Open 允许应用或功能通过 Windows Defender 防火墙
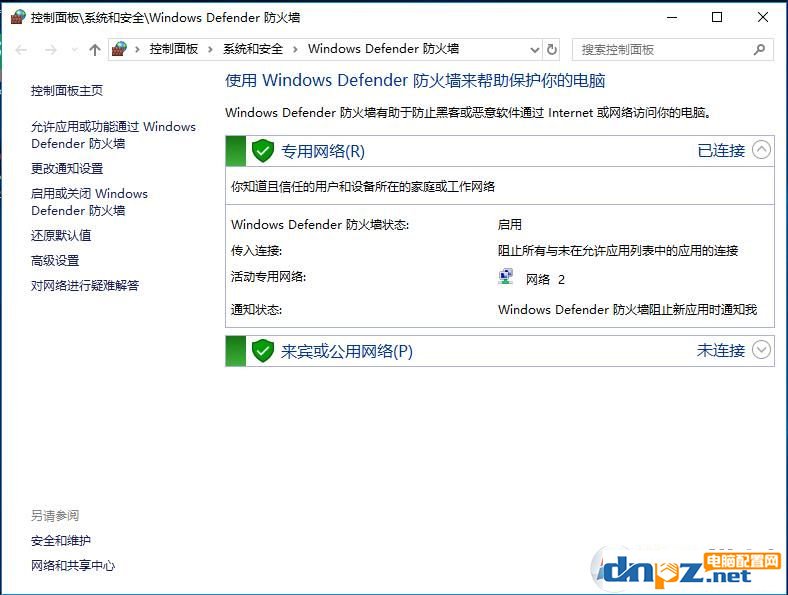The height and width of the screenshot is (595, 788). click(x=113, y=135)
